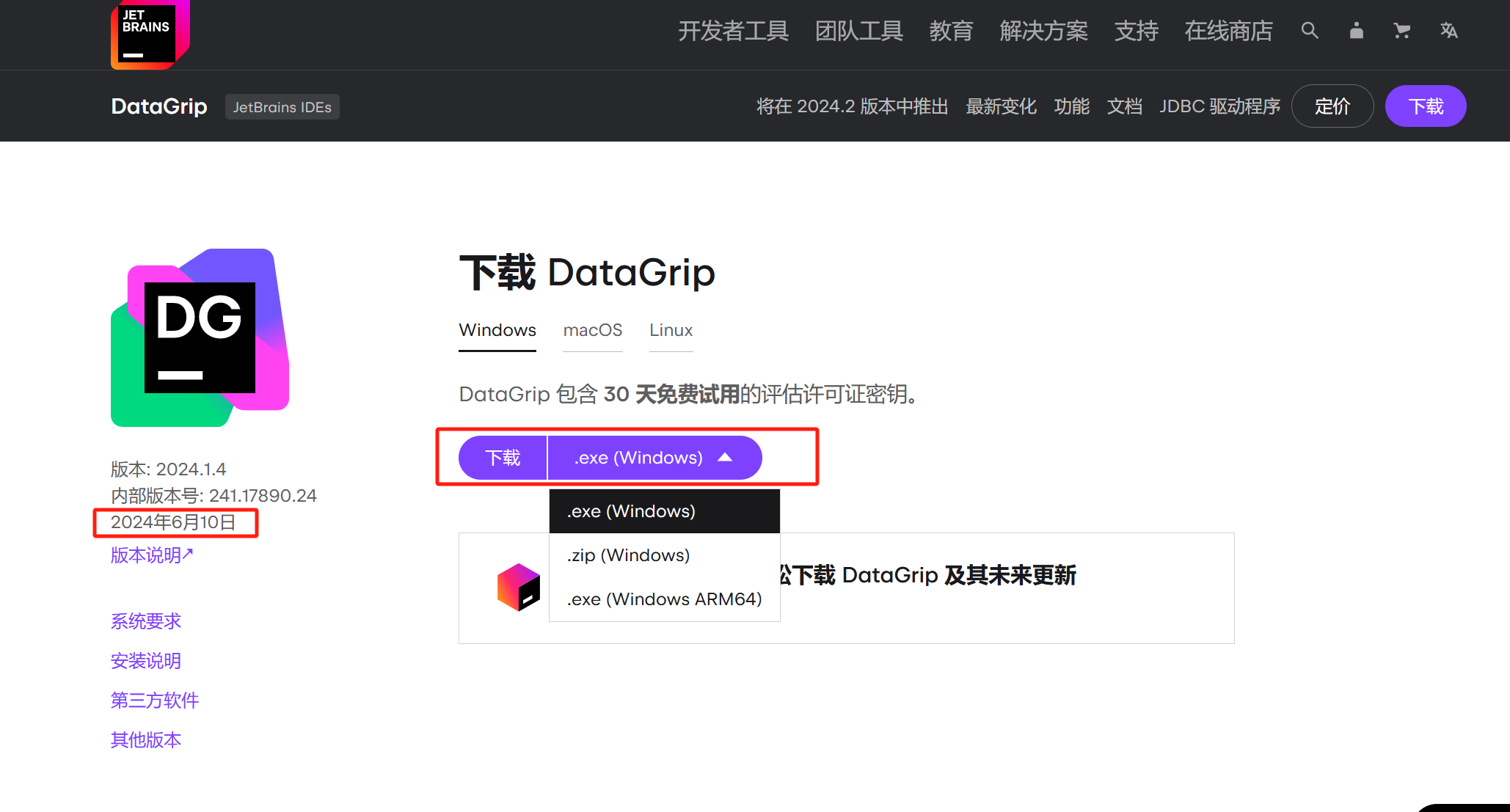The image size is (1510, 812).
Task: Click the 30 天免费试用 trial text
Action: pyautogui.click(x=671, y=395)
